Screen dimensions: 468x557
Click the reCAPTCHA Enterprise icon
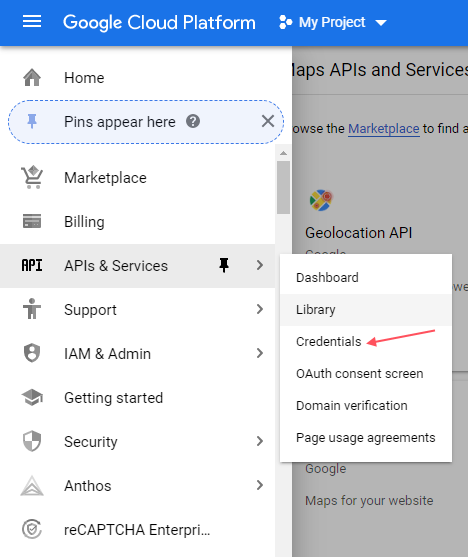[x=32, y=529]
